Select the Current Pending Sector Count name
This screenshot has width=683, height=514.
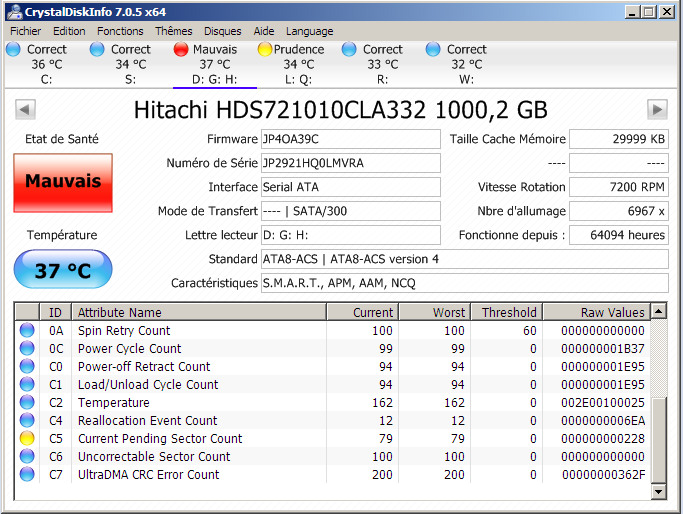[160, 439]
